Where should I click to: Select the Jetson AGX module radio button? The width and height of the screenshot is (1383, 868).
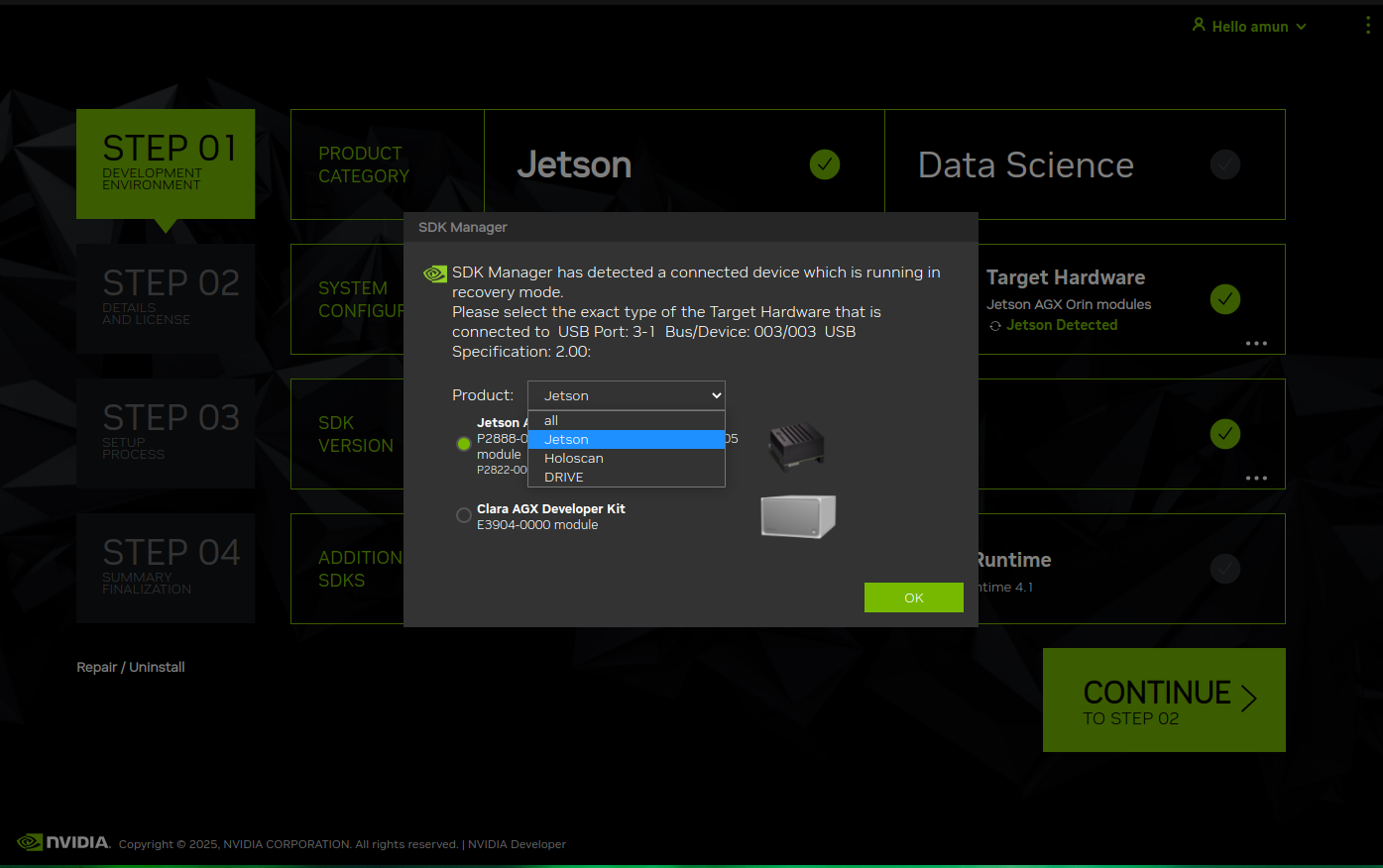pyautogui.click(x=463, y=444)
